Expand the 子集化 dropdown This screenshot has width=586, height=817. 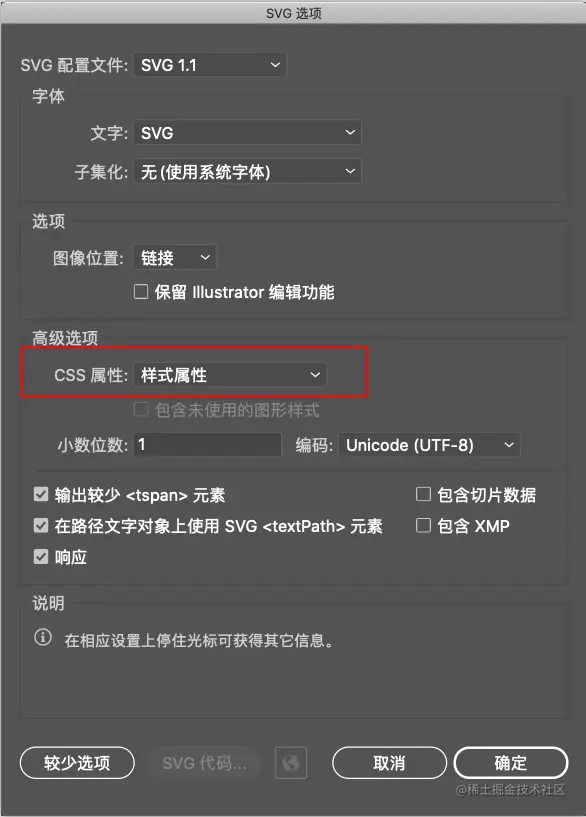[247, 171]
